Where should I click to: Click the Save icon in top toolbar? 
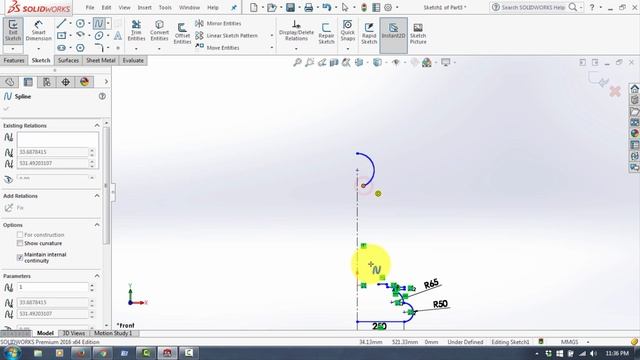pos(290,7)
